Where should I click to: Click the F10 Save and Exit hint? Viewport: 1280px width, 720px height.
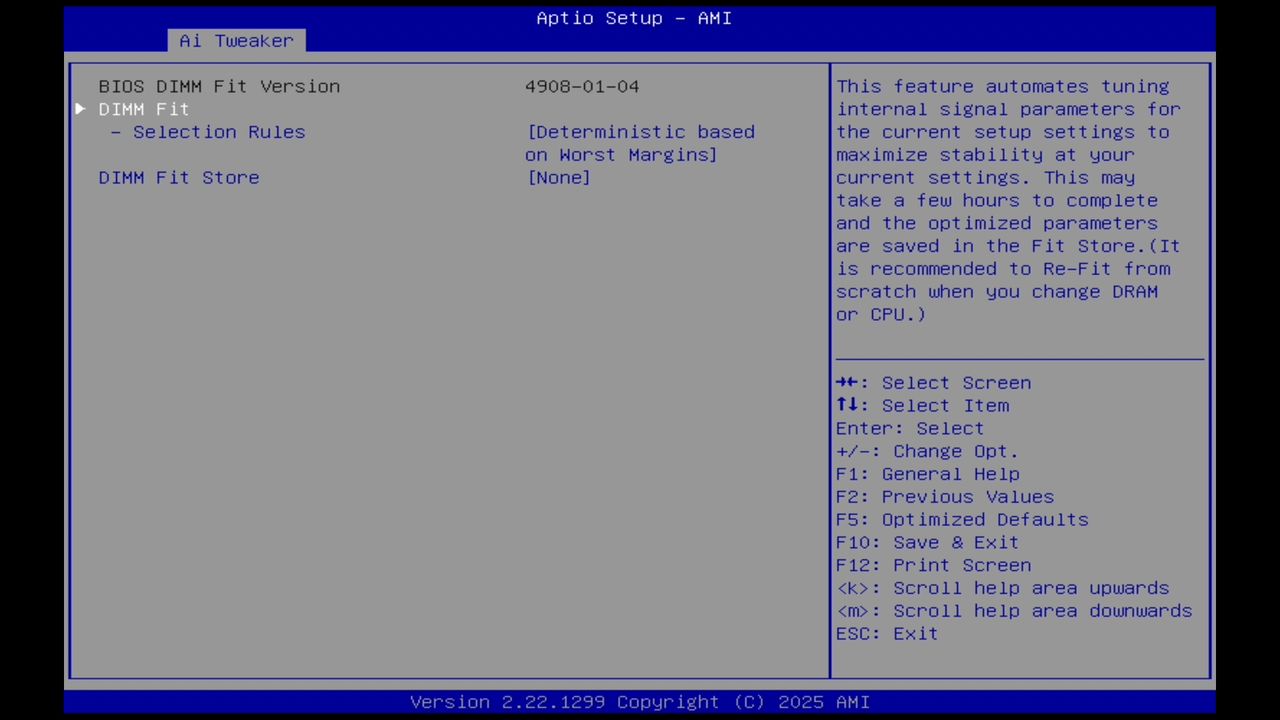click(x=927, y=542)
